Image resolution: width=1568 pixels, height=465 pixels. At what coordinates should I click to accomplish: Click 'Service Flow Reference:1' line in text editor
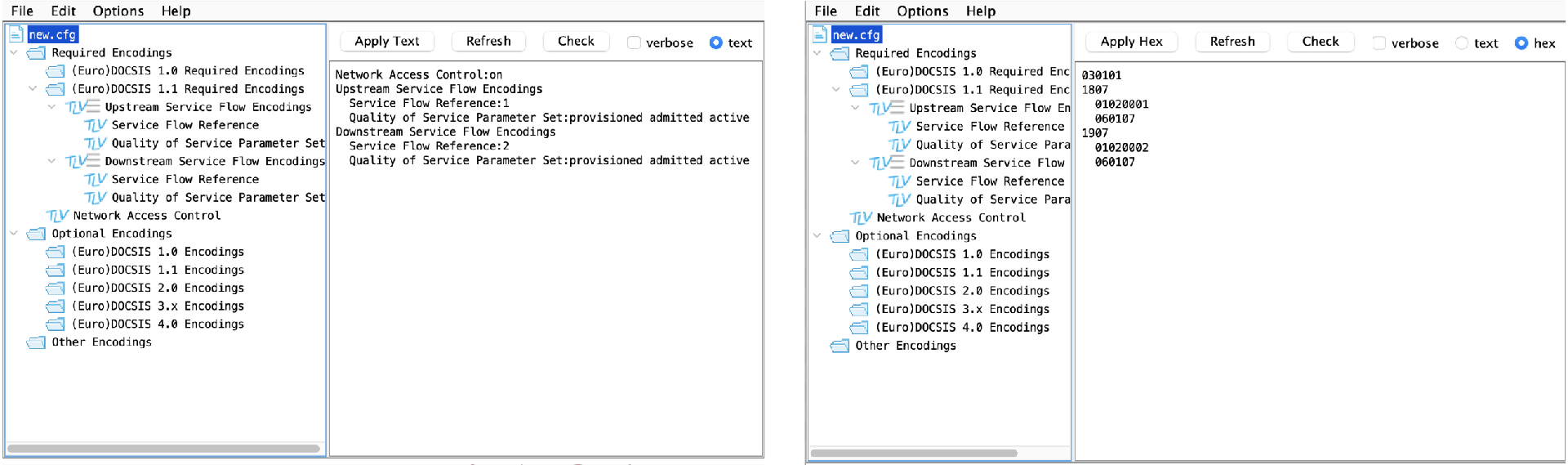(429, 103)
